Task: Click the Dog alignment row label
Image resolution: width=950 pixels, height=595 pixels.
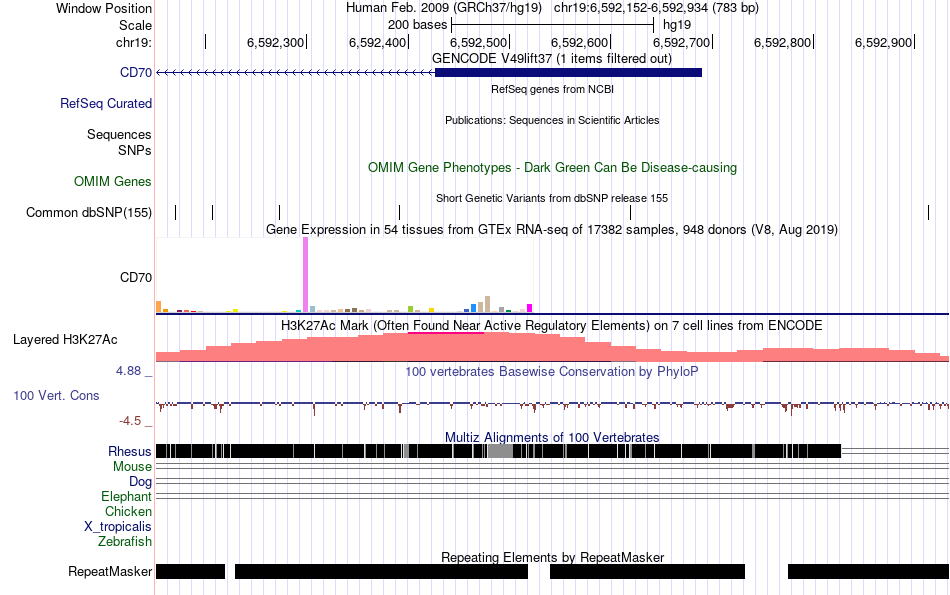Action: (141, 482)
